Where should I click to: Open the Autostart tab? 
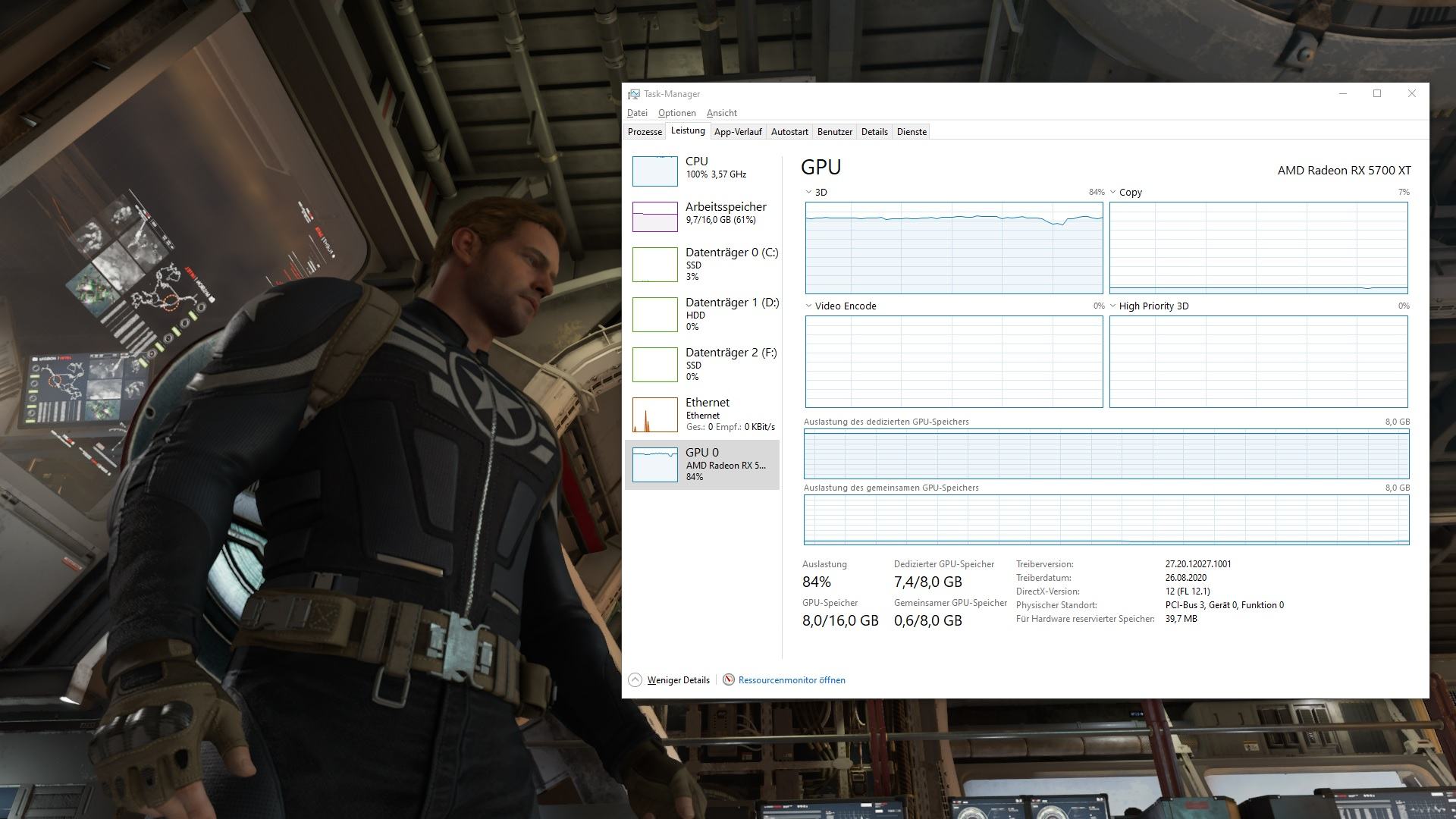pyautogui.click(x=789, y=132)
